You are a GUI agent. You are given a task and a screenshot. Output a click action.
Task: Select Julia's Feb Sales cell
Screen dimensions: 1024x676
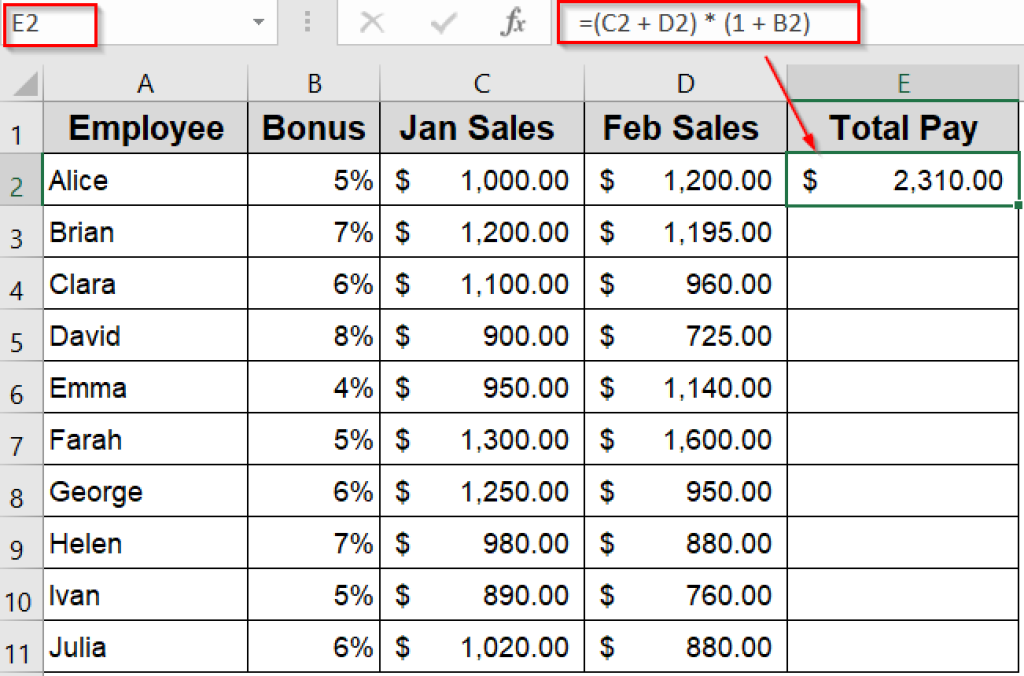coord(685,647)
